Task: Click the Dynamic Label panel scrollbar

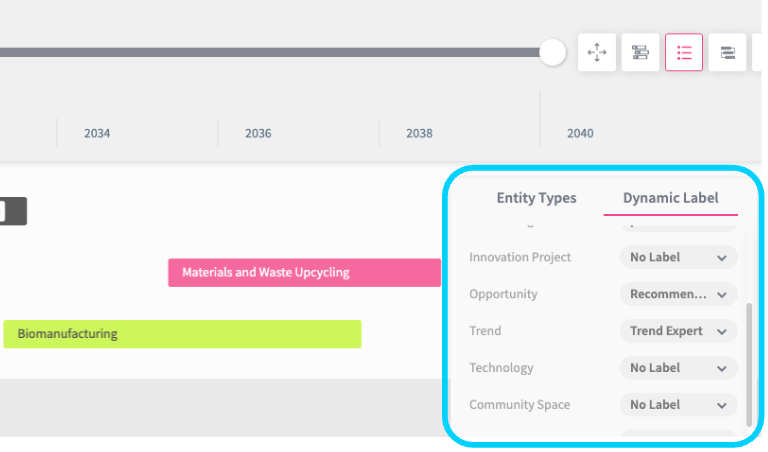Action: (748, 360)
